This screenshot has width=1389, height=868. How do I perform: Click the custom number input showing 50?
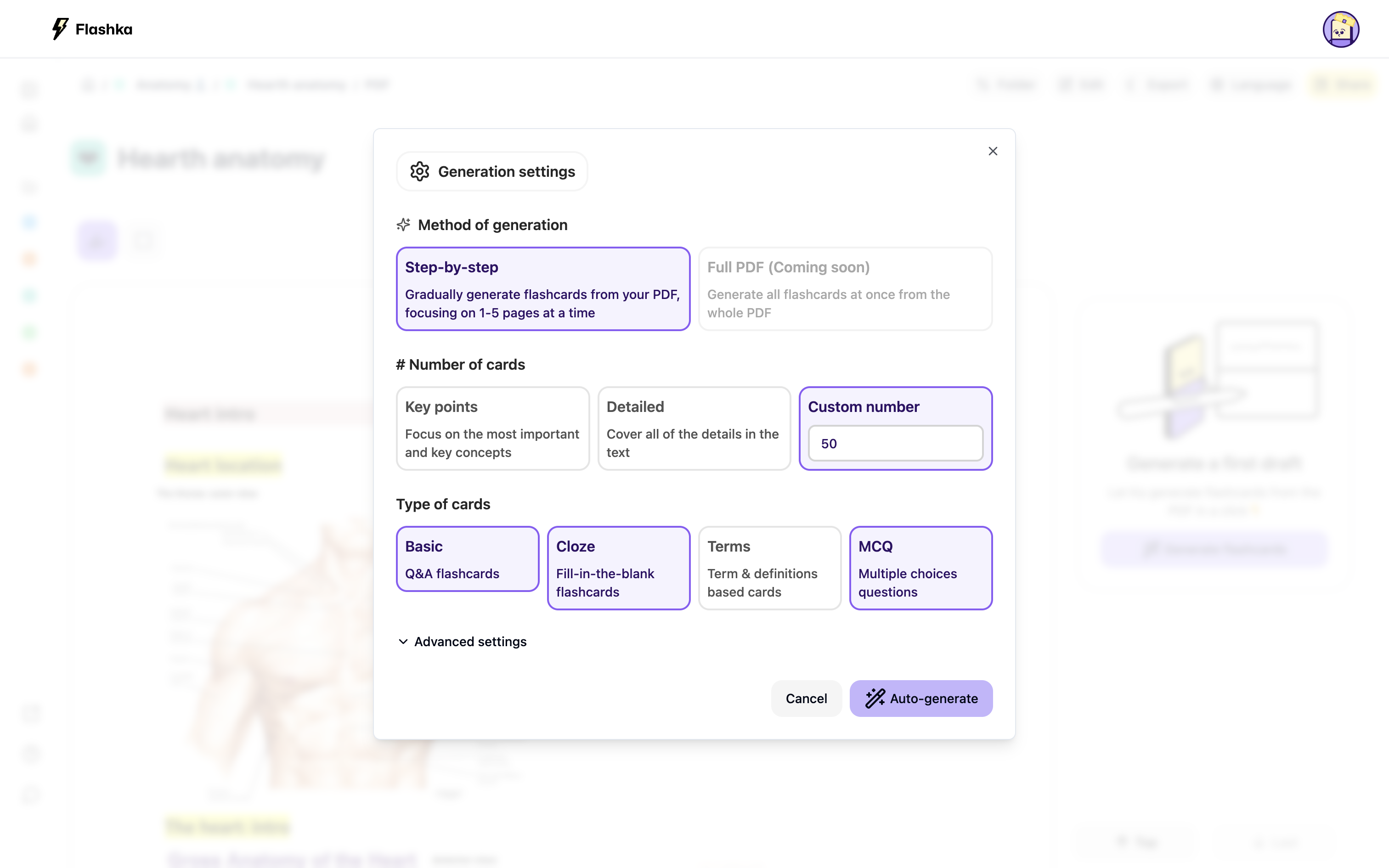tap(895, 443)
